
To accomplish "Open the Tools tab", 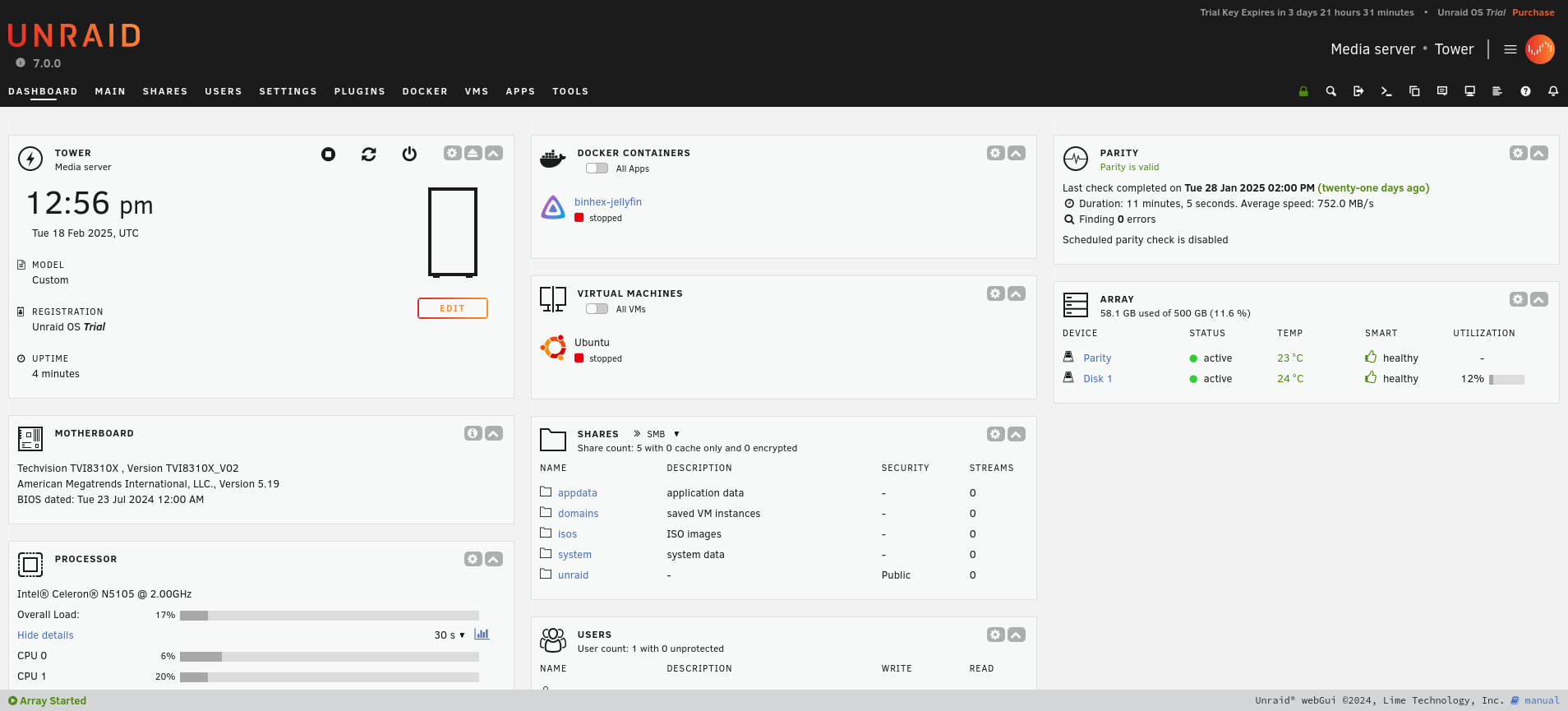I will pos(570,91).
